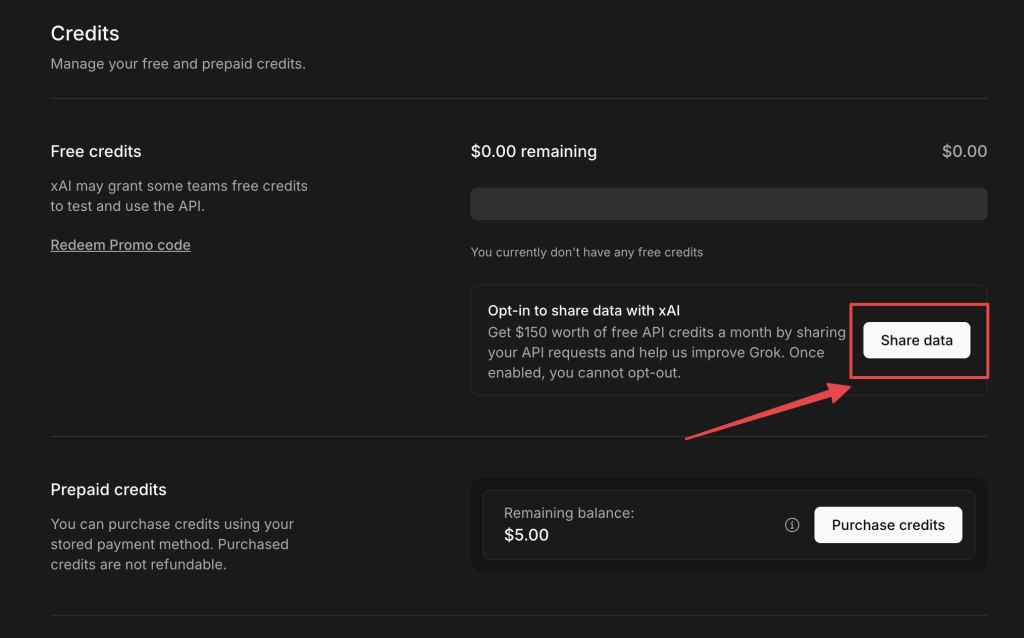Open Purchase credits dialog

(888, 525)
